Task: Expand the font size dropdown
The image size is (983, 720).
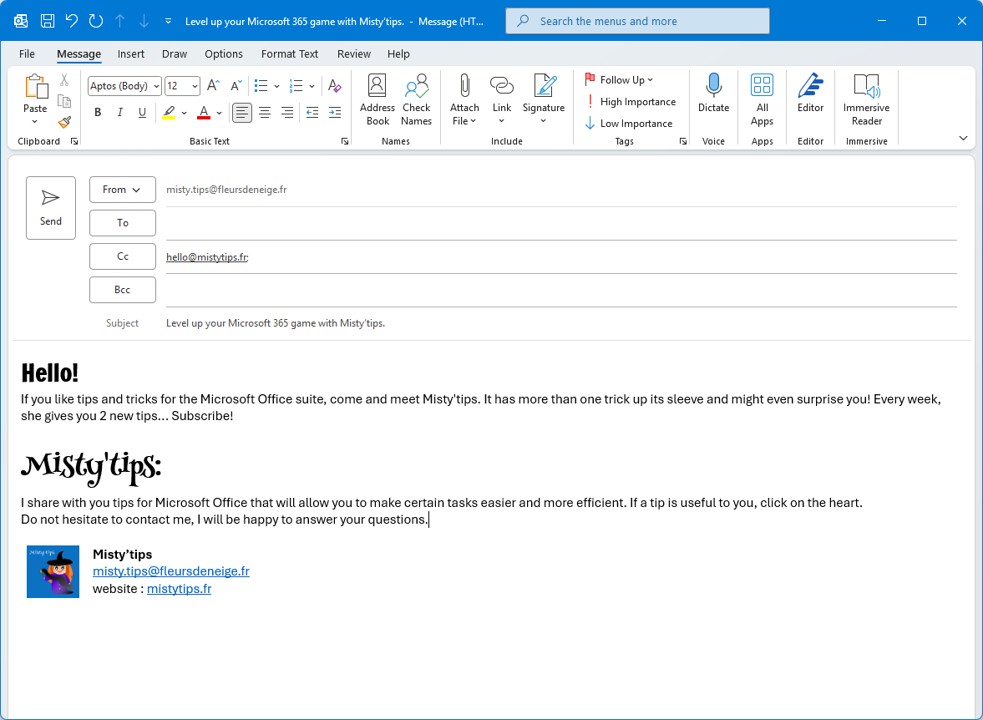Action: tap(194, 86)
